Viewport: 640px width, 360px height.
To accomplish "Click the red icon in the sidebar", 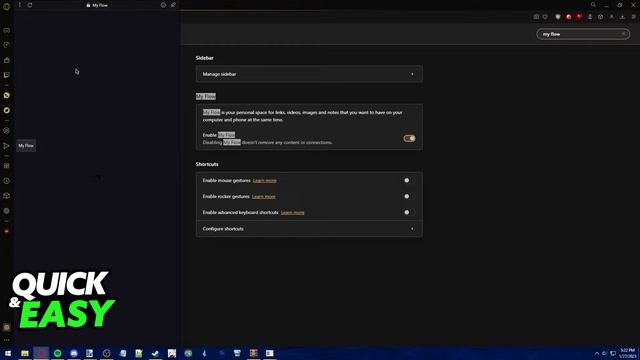I will click(7, 231).
